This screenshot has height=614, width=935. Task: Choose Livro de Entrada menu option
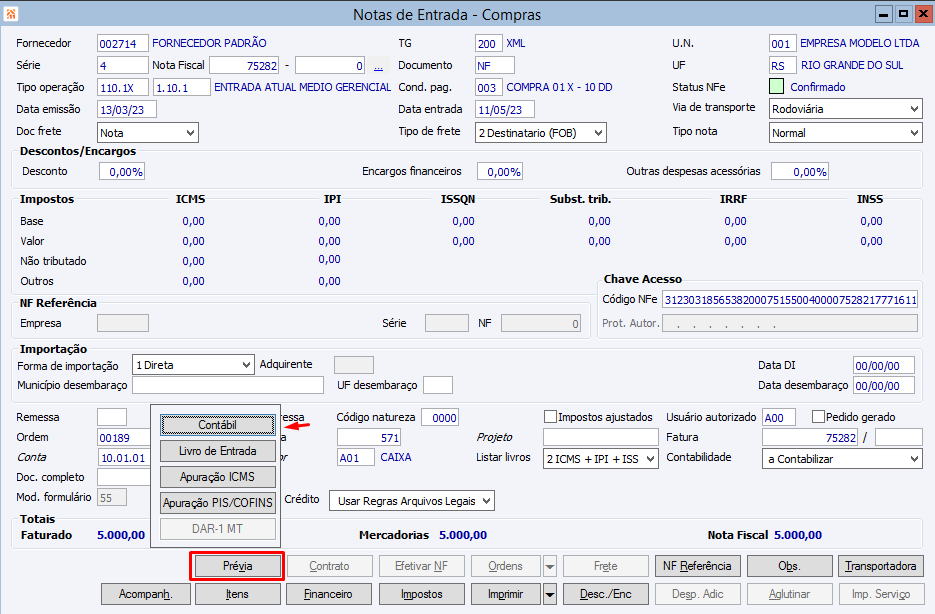217,451
